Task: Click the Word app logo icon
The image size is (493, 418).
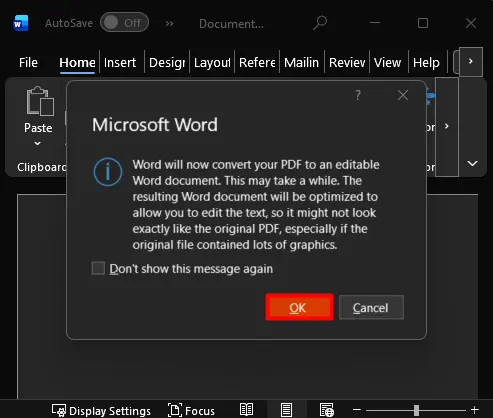Action: [20, 23]
